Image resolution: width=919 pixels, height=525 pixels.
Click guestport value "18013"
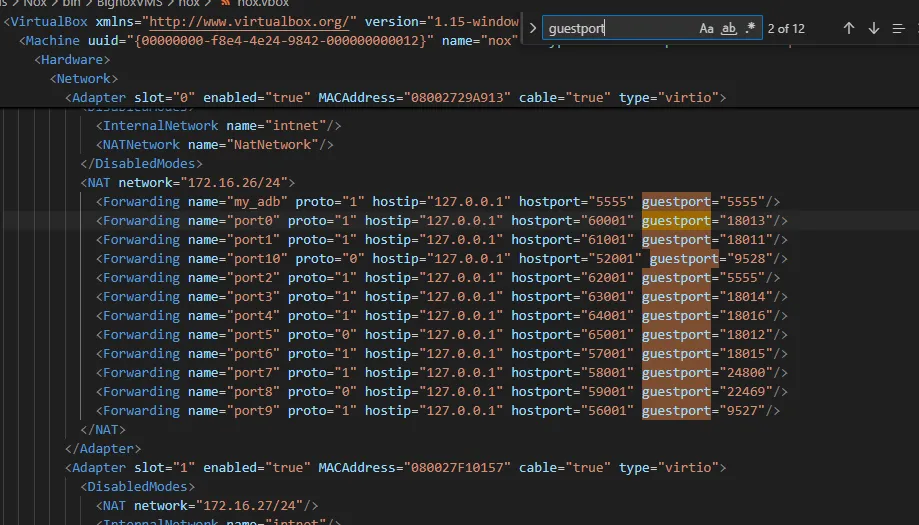click(x=746, y=221)
